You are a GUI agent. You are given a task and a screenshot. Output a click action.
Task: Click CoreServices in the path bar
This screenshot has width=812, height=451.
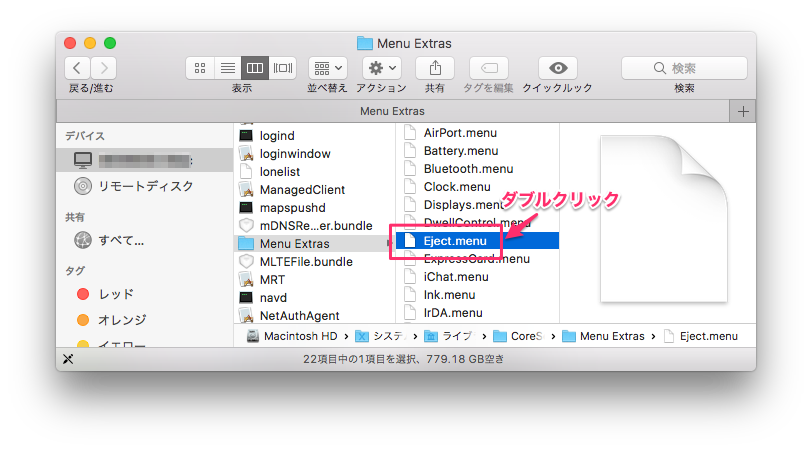(x=518, y=336)
